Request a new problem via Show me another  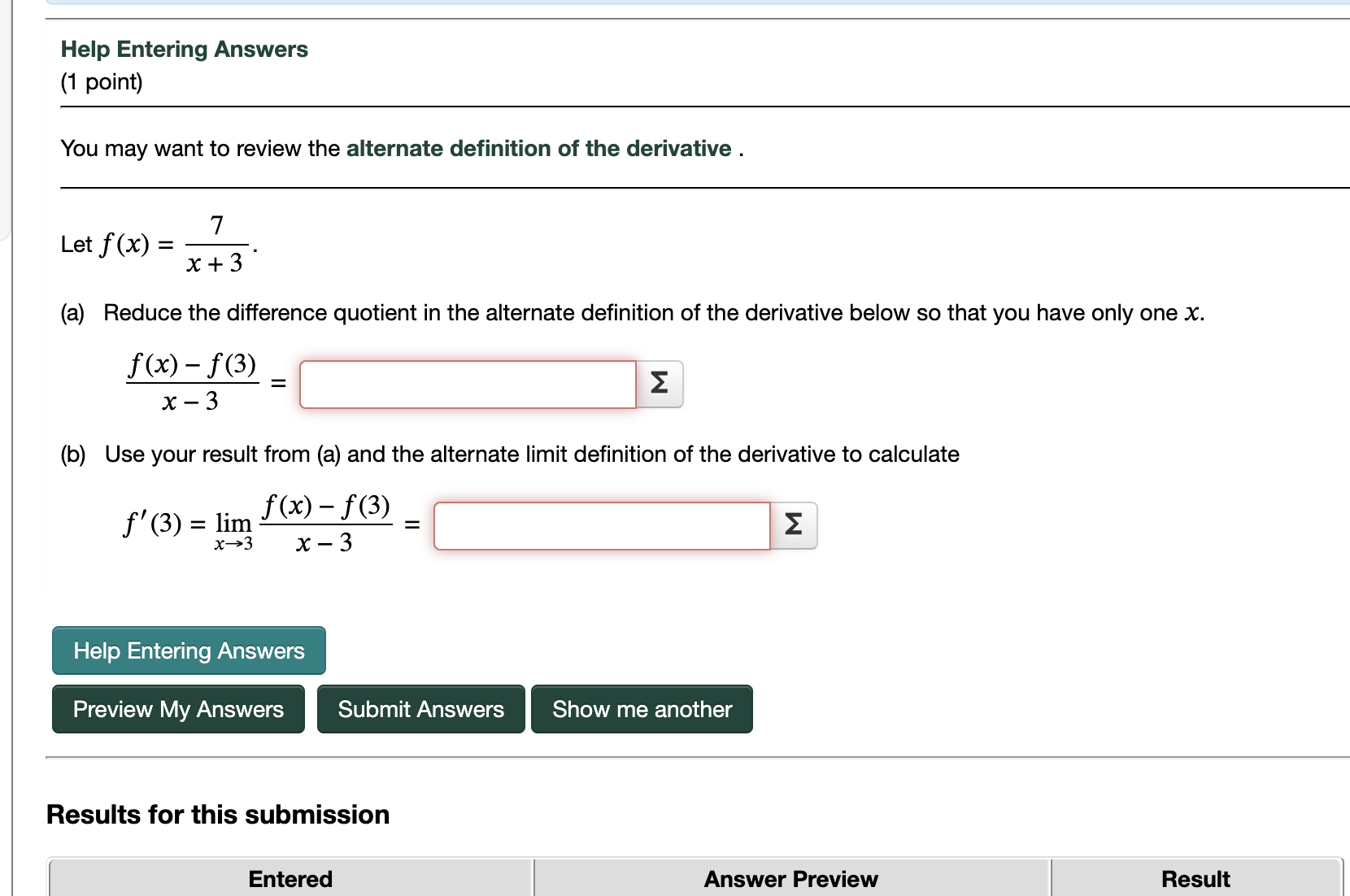point(641,709)
